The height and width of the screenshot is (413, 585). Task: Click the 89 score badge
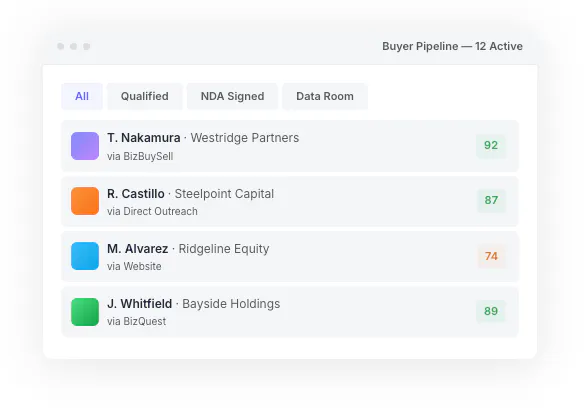point(491,311)
